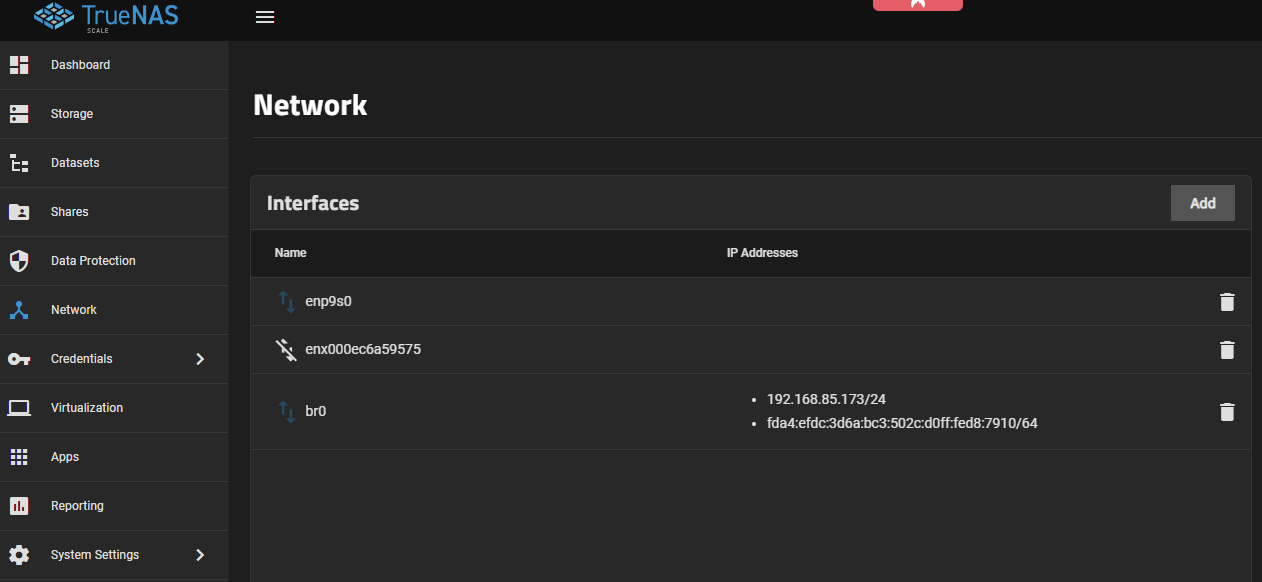The image size is (1262, 582).
Task: Expand the System Settings submenu arrow
Action: 200,555
